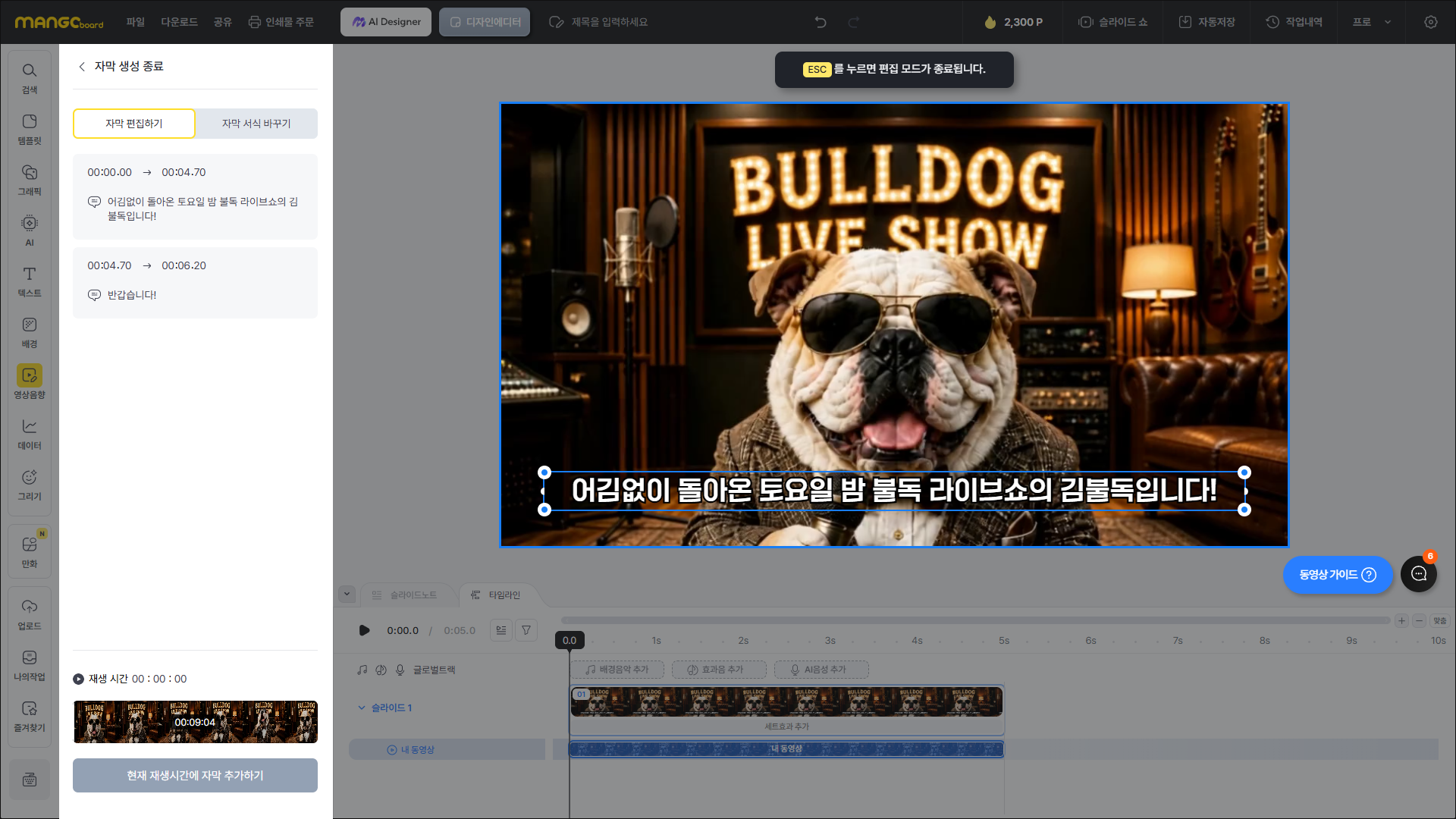Open the keyboard shortcuts icon
Image resolution: width=1456 pixels, height=819 pixels.
(x=30, y=780)
